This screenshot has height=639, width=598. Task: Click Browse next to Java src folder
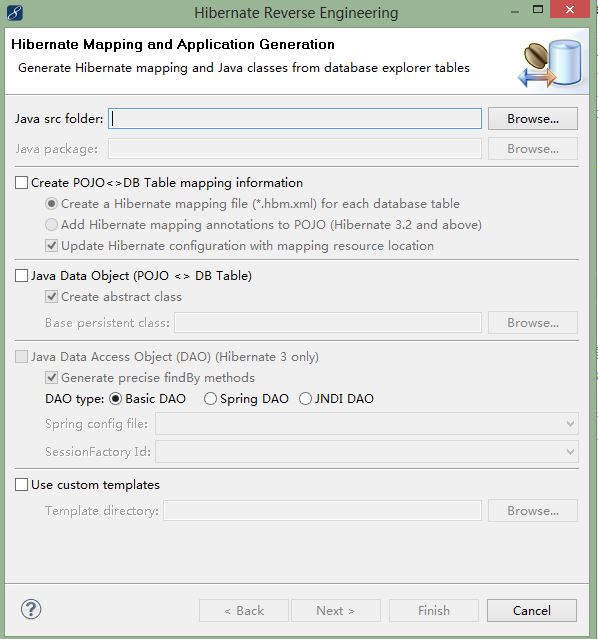tap(533, 119)
